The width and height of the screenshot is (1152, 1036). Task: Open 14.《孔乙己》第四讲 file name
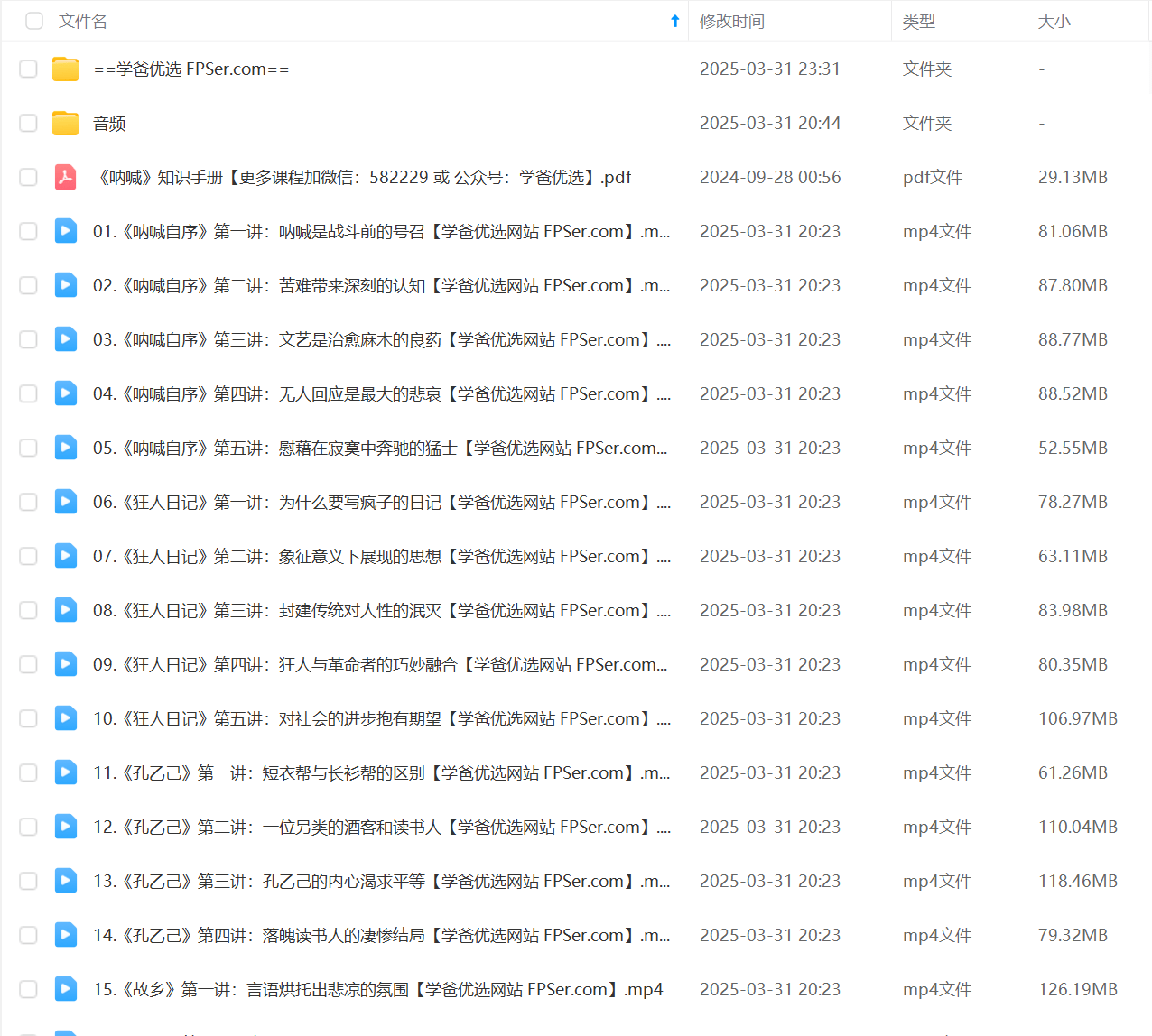click(382, 935)
